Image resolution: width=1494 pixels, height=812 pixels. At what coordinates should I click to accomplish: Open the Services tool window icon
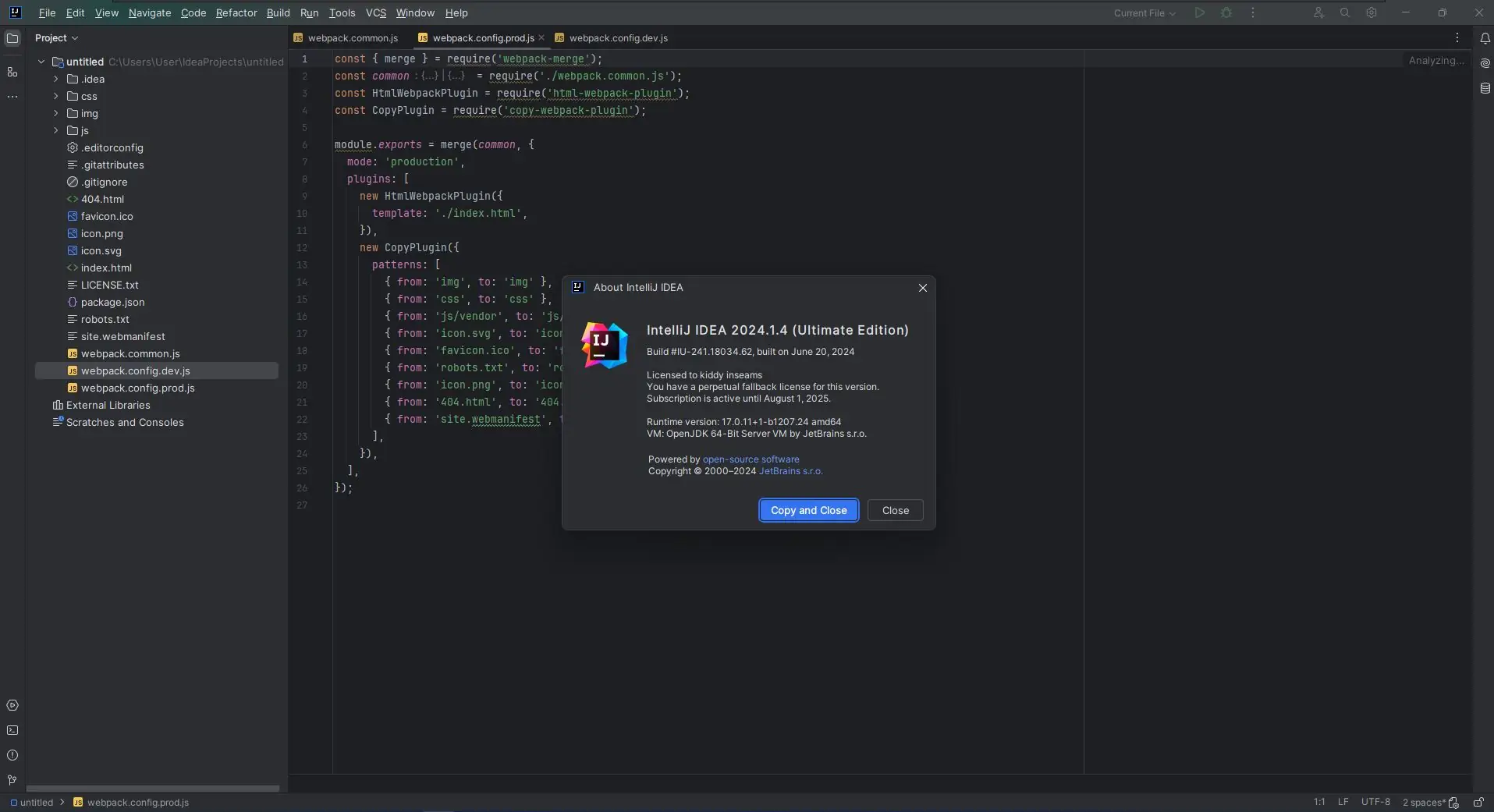click(x=12, y=705)
